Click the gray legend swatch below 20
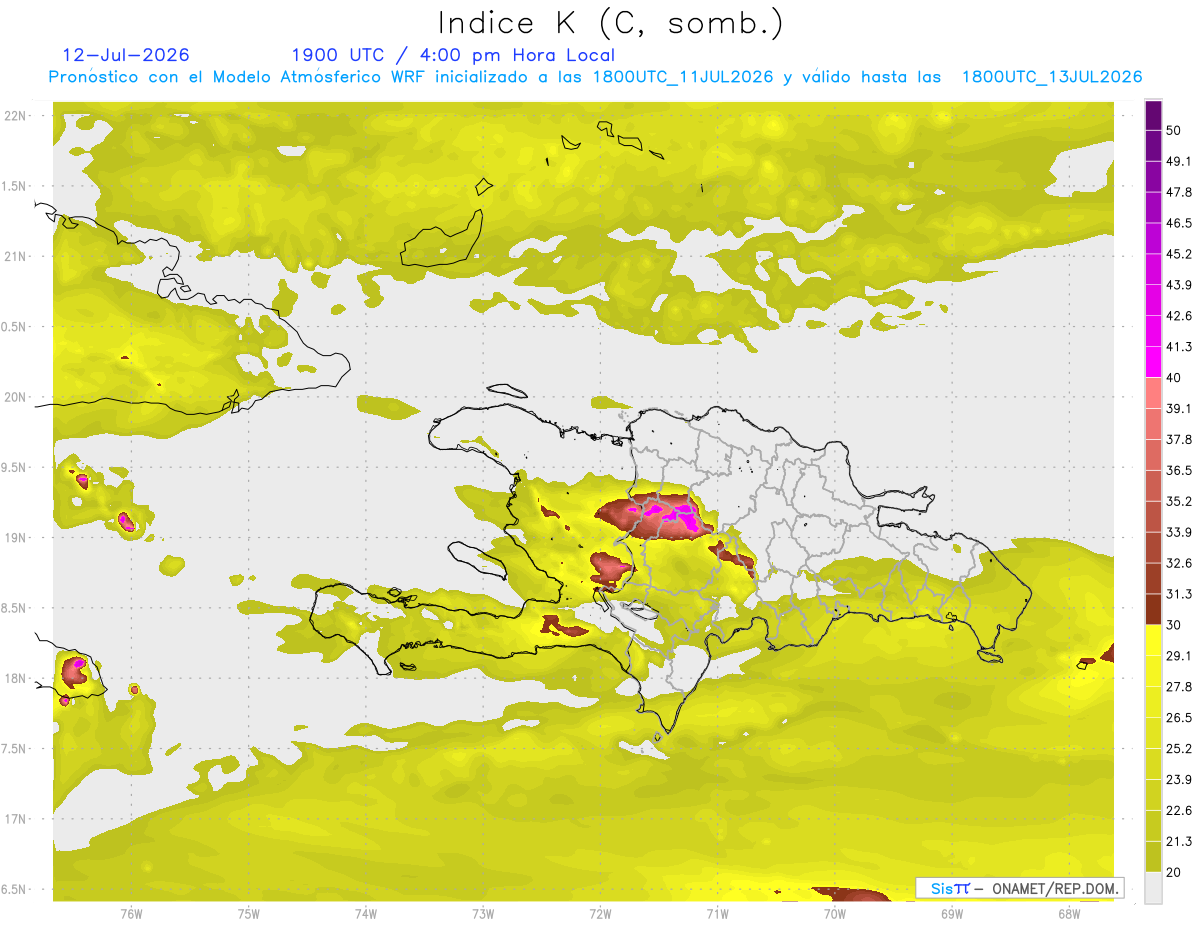This screenshot has height=927, width=1200. (x=1153, y=888)
